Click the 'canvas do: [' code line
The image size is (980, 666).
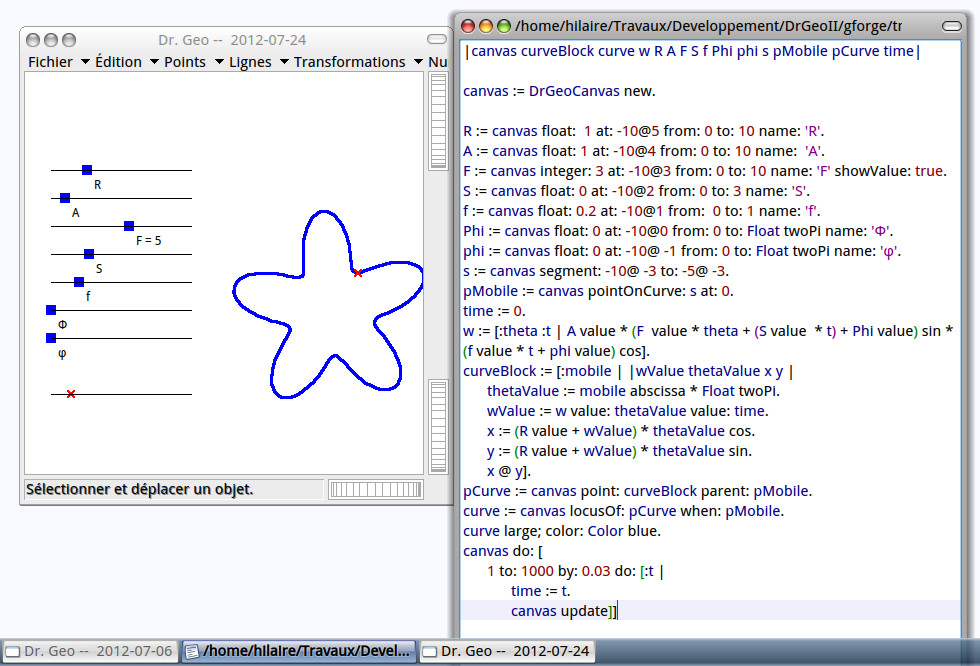point(502,551)
